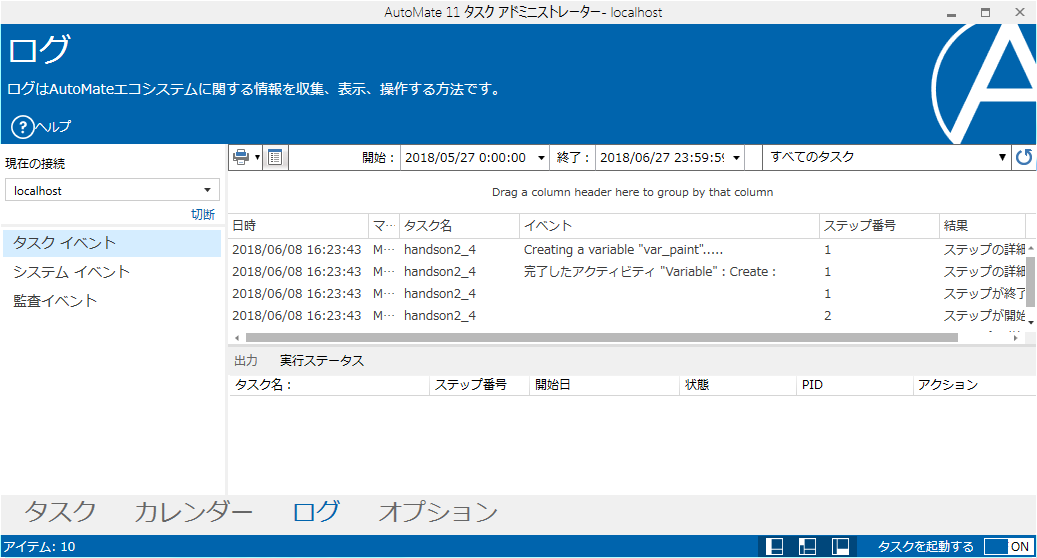Click the マ… column header
This screenshot has height=558, width=1037.
click(384, 225)
